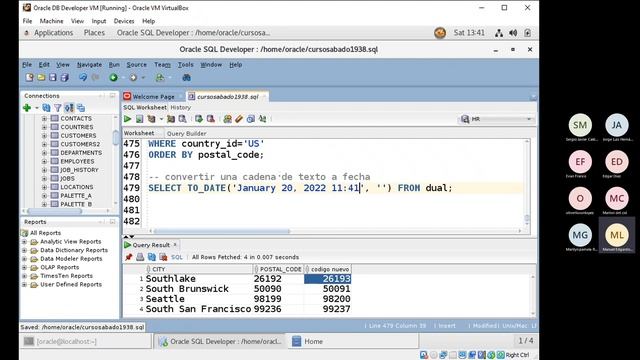Click the SQL Tuning Advisor icon
The width and height of the screenshot is (640, 360).
point(182,119)
